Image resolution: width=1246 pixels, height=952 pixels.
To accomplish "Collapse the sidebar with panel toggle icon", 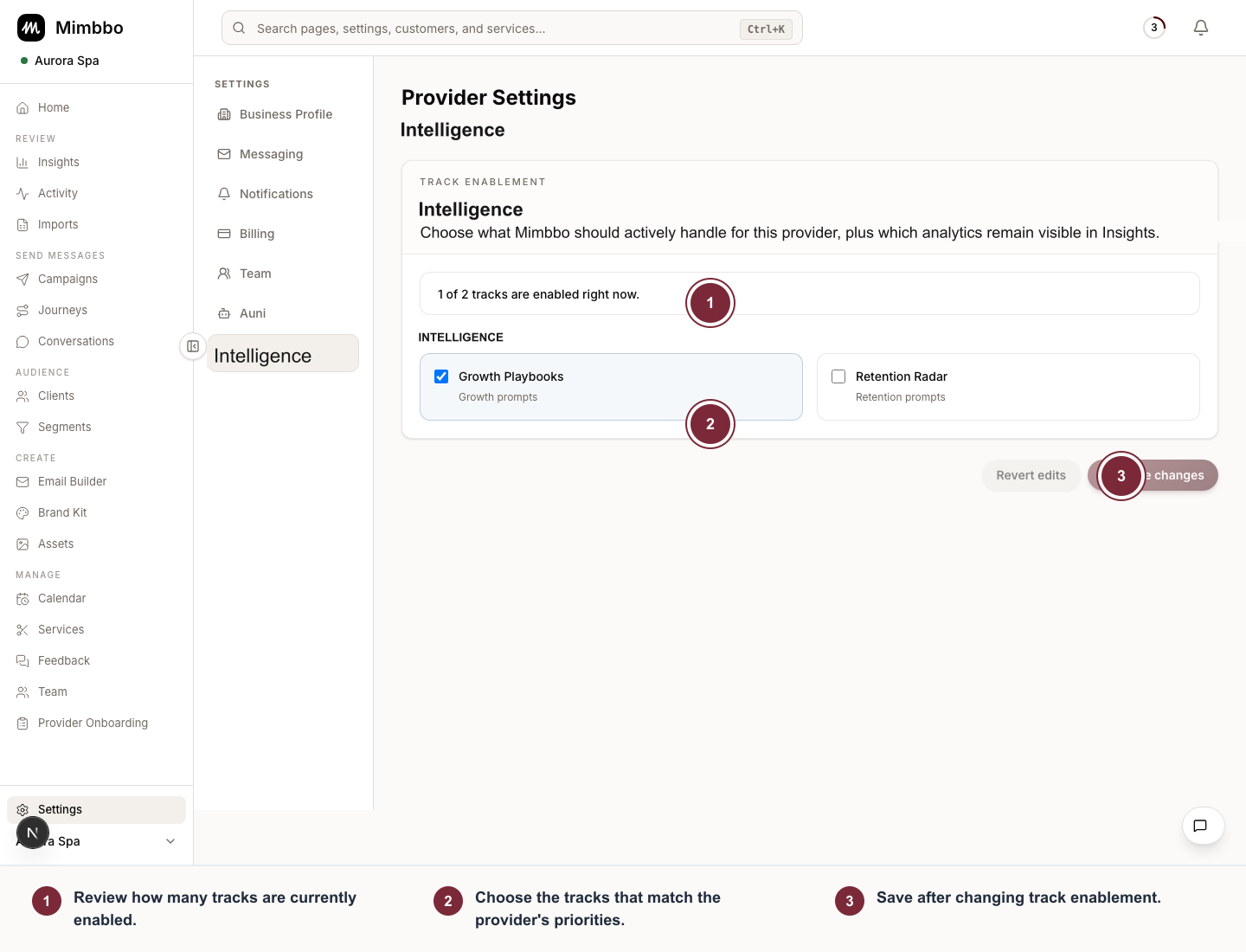I will (193, 346).
